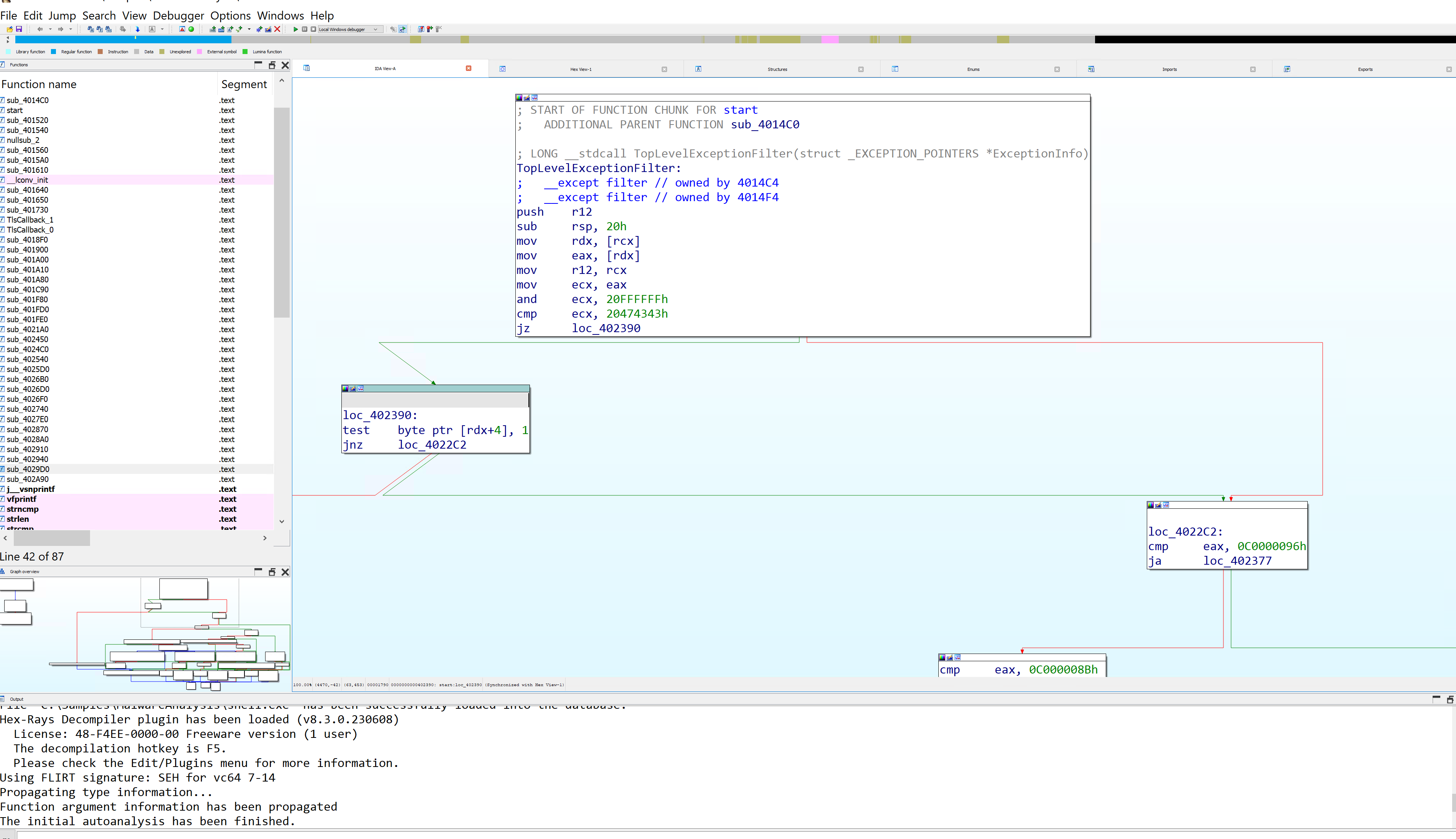Open the Local Windows debugger dropdown
Viewport: 1456px width, 839px height.
(x=350, y=29)
